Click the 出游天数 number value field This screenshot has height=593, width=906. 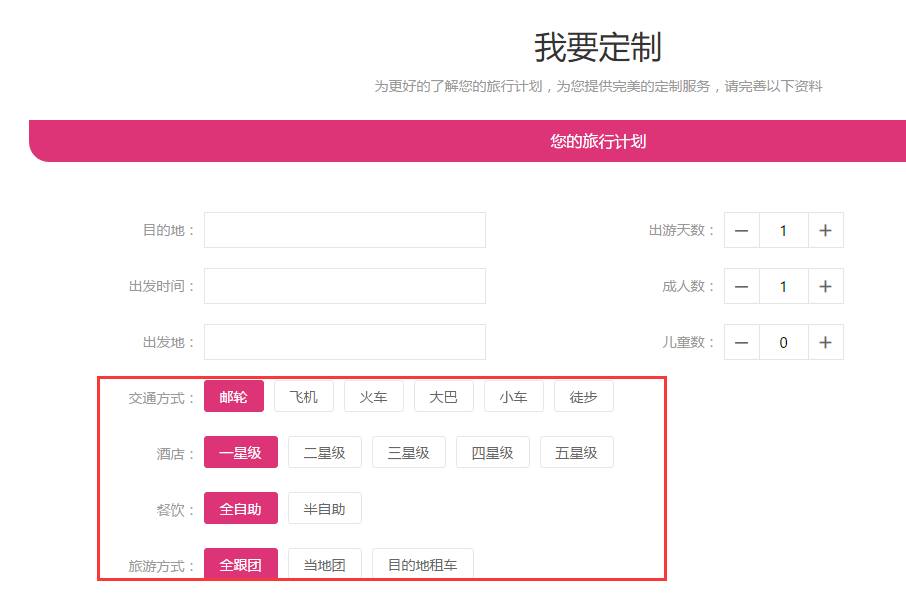click(783, 230)
